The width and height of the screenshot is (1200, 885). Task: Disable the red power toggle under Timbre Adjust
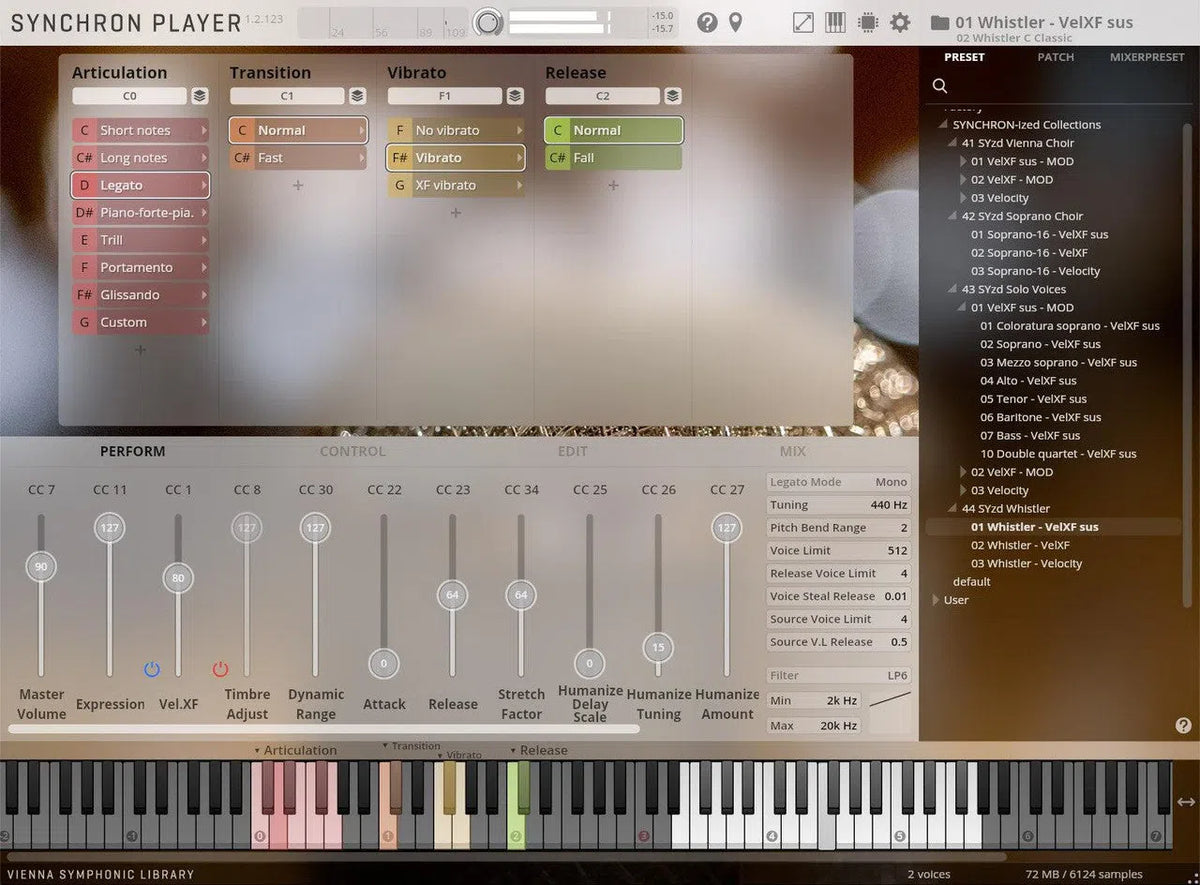pyautogui.click(x=220, y=668)
